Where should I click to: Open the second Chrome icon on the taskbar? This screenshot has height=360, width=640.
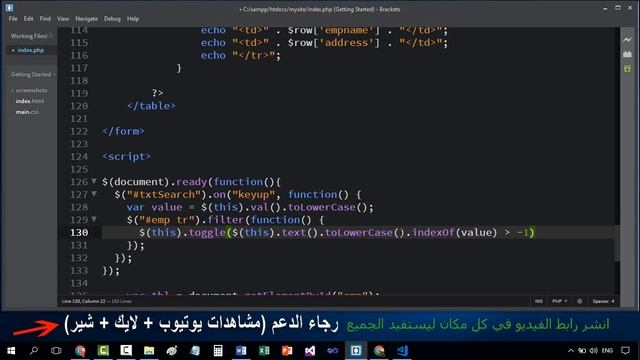click(x=379, y=351)
